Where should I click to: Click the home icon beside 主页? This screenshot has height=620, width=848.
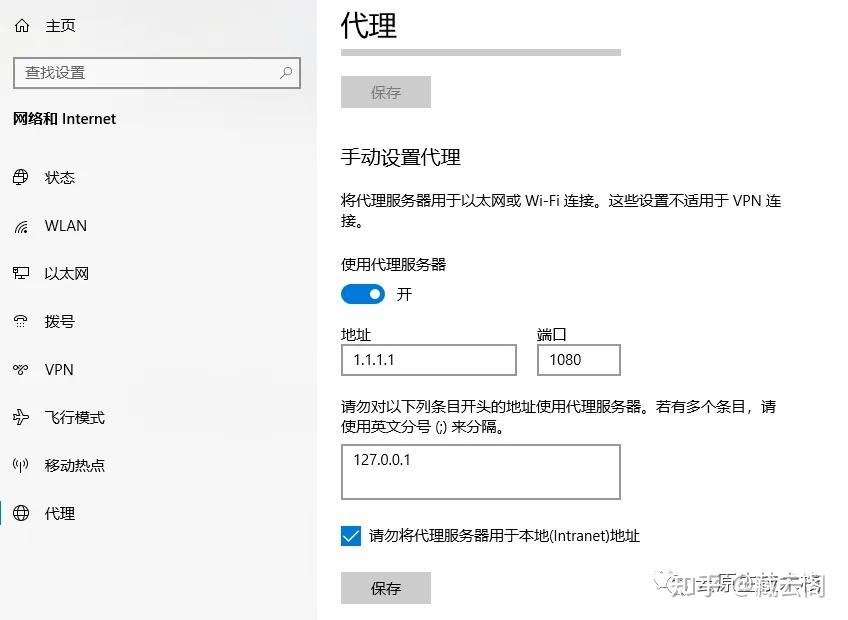(x=21, y=25)
